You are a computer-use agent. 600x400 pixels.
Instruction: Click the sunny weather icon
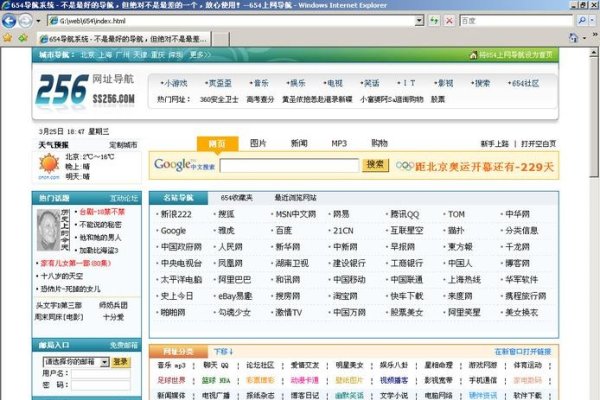pyautogui.click(x=49, y=164)
